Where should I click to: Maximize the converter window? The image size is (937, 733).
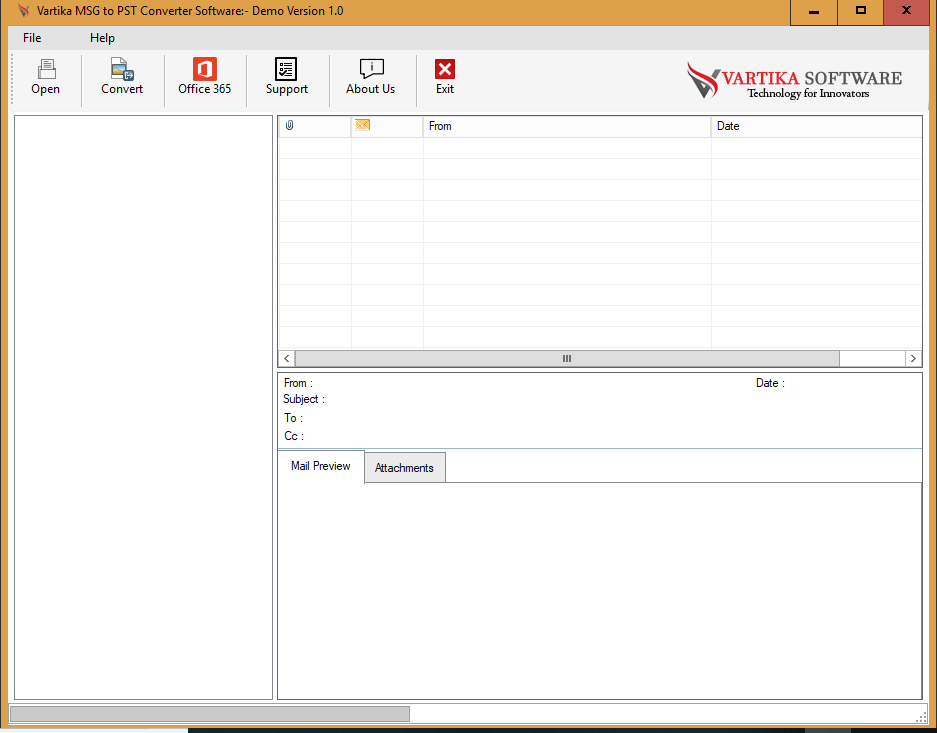click(x=861, y=12)
